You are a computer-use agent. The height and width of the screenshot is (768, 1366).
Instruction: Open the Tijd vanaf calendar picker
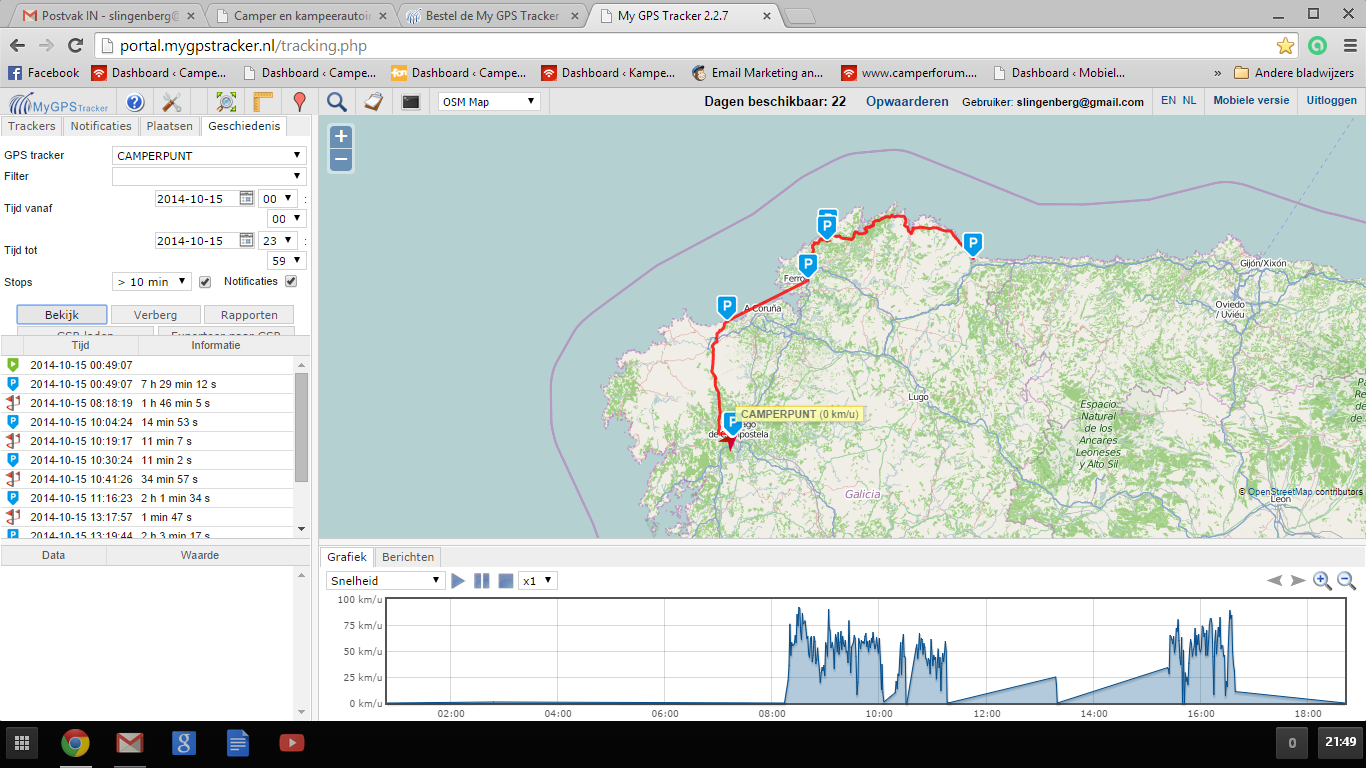tap(246, 198)
